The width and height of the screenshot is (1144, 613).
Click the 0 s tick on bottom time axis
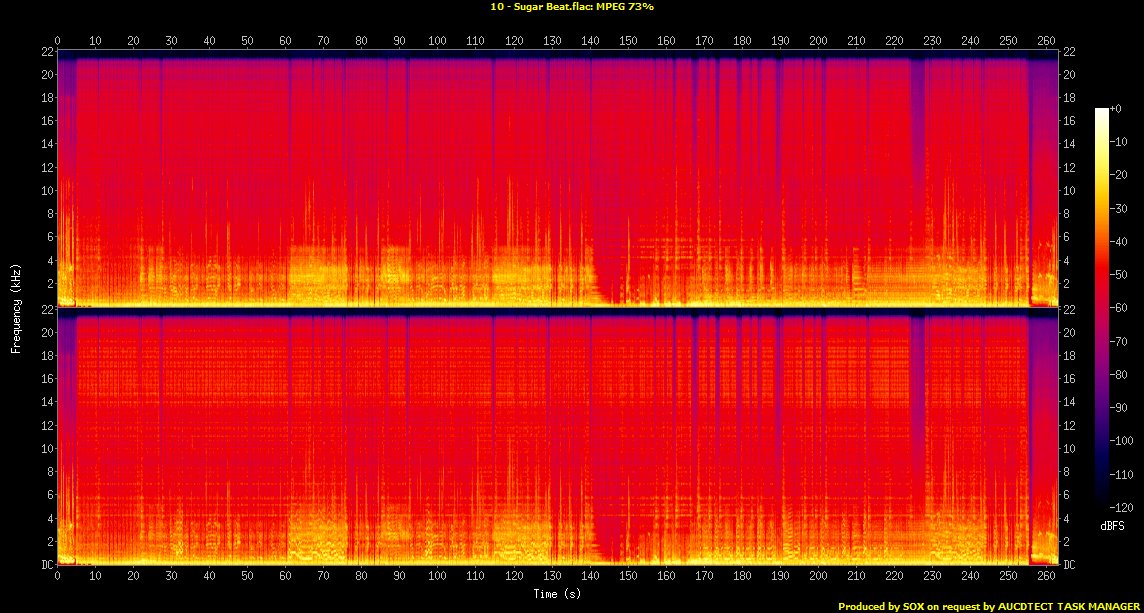click(57, 576)
